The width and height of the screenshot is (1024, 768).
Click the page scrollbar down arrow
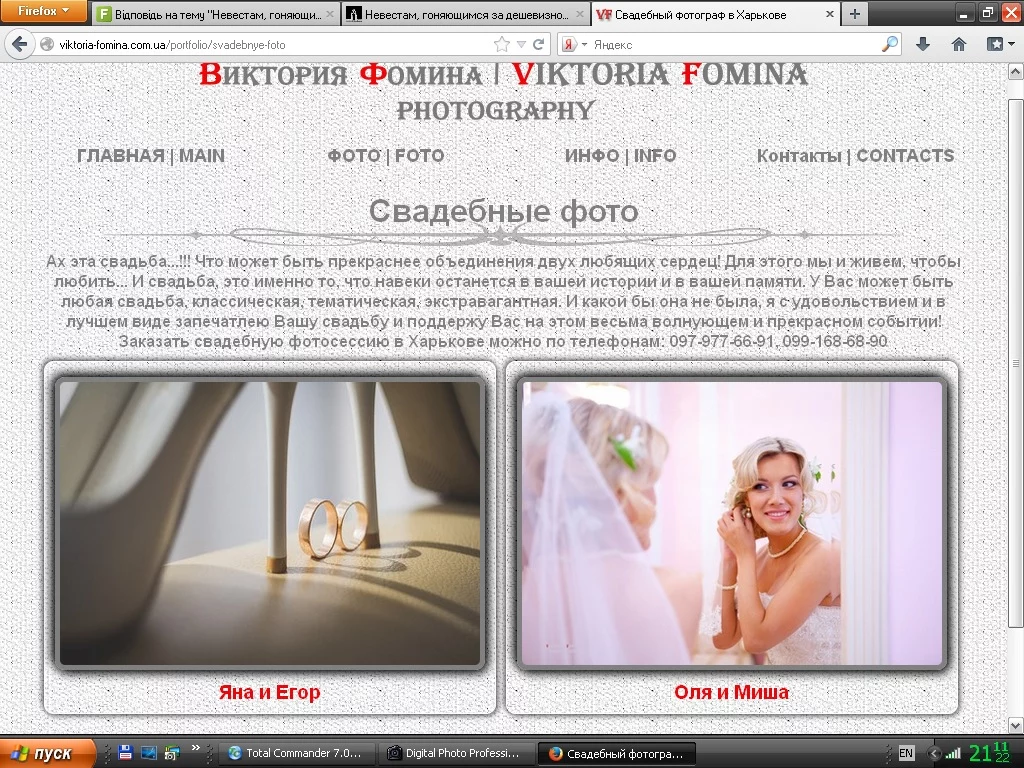tap(1016, 725)
